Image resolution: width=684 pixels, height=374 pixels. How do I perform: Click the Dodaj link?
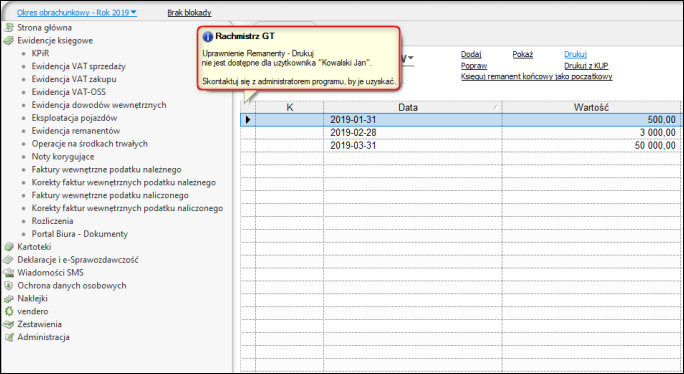point(471,54)
